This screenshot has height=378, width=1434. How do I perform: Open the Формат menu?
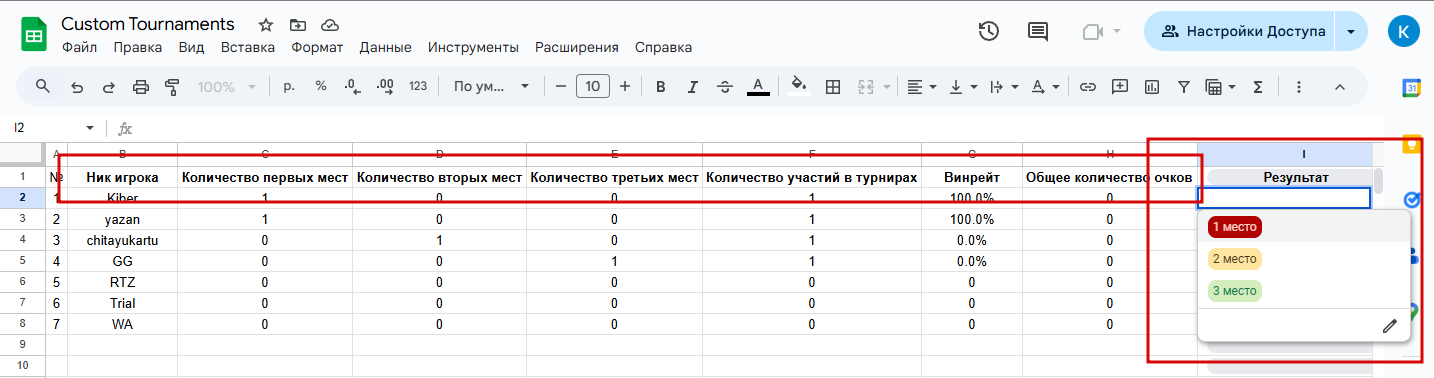click(x=317, y=47)
